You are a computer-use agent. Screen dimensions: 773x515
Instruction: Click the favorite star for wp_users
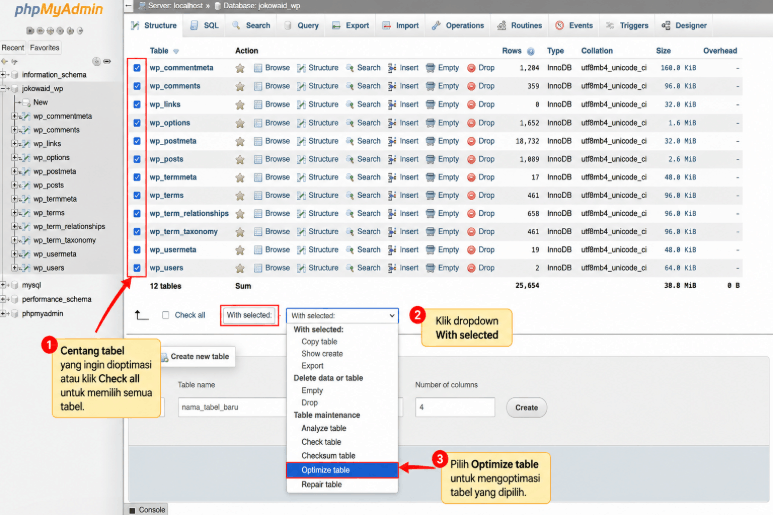point(240,268)
